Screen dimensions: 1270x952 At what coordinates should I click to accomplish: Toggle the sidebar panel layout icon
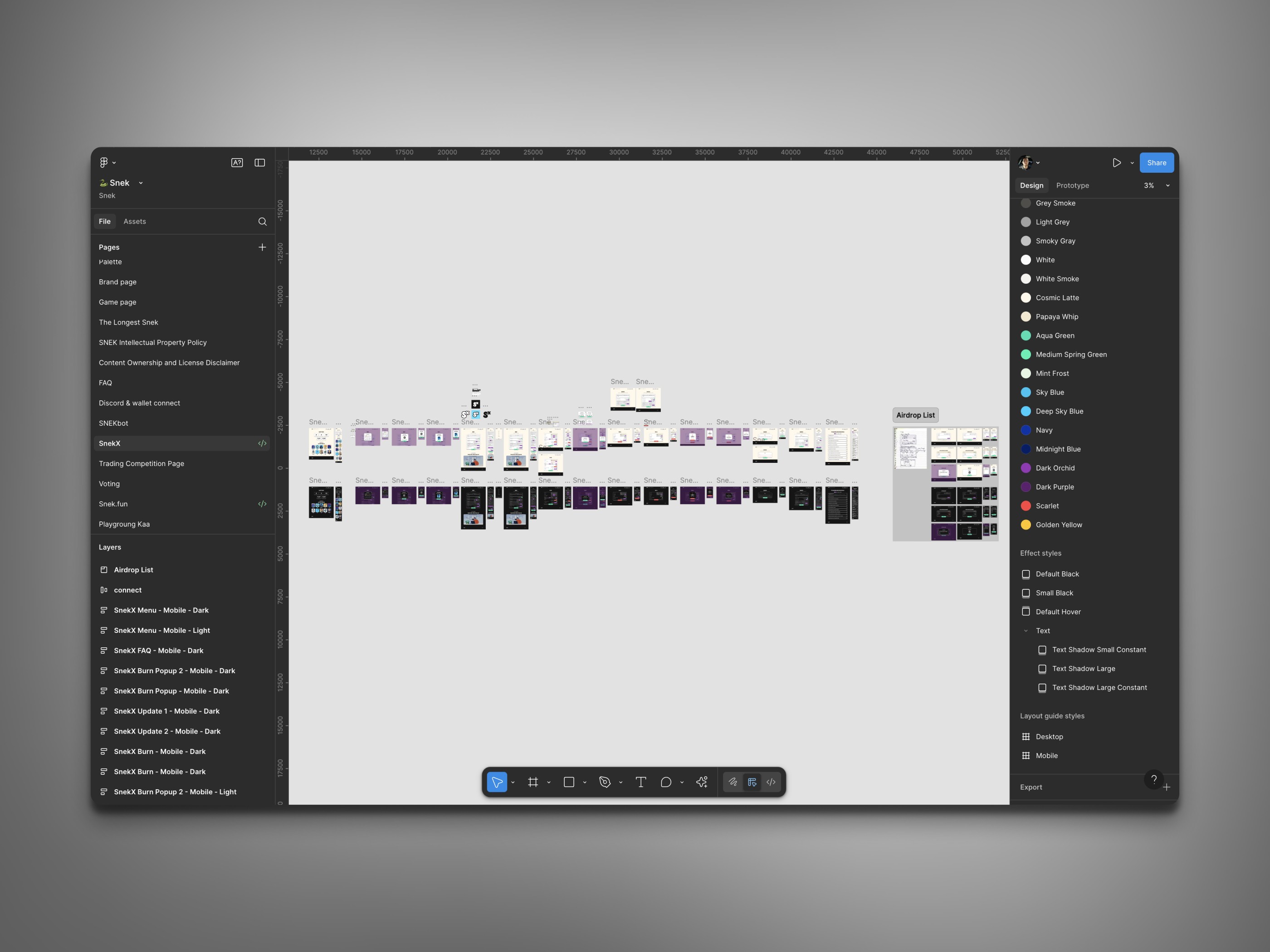coord(259,163)
